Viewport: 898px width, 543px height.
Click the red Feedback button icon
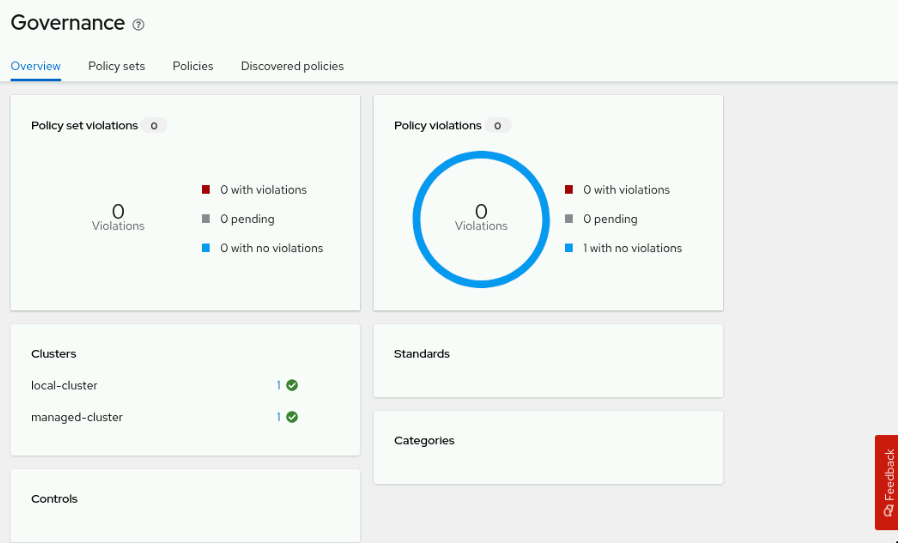[x=888, y=510]
